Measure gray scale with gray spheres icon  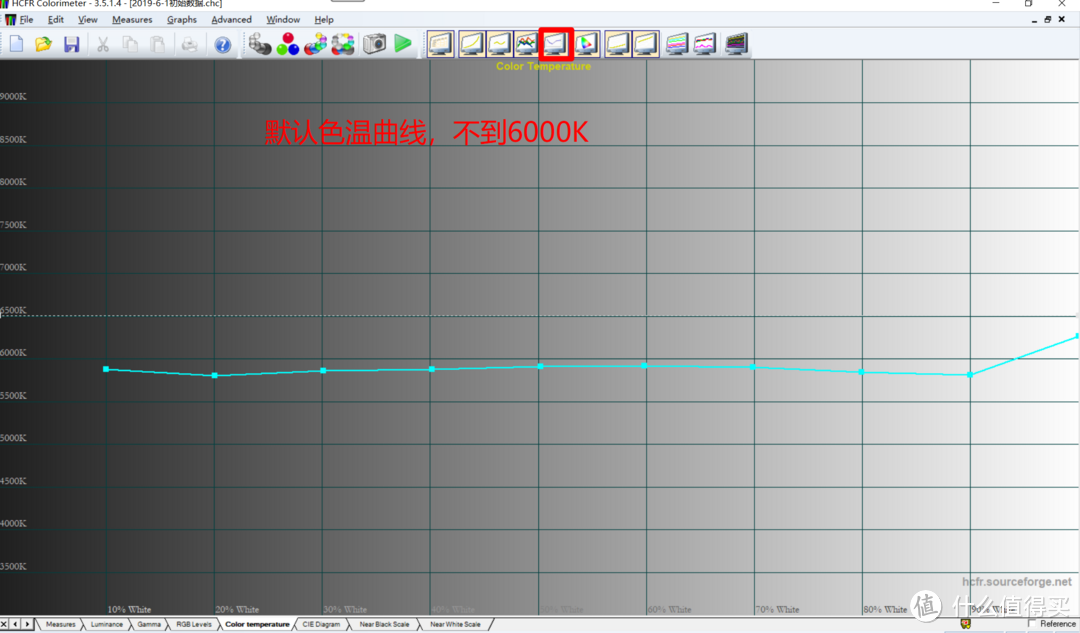(260, 44)
